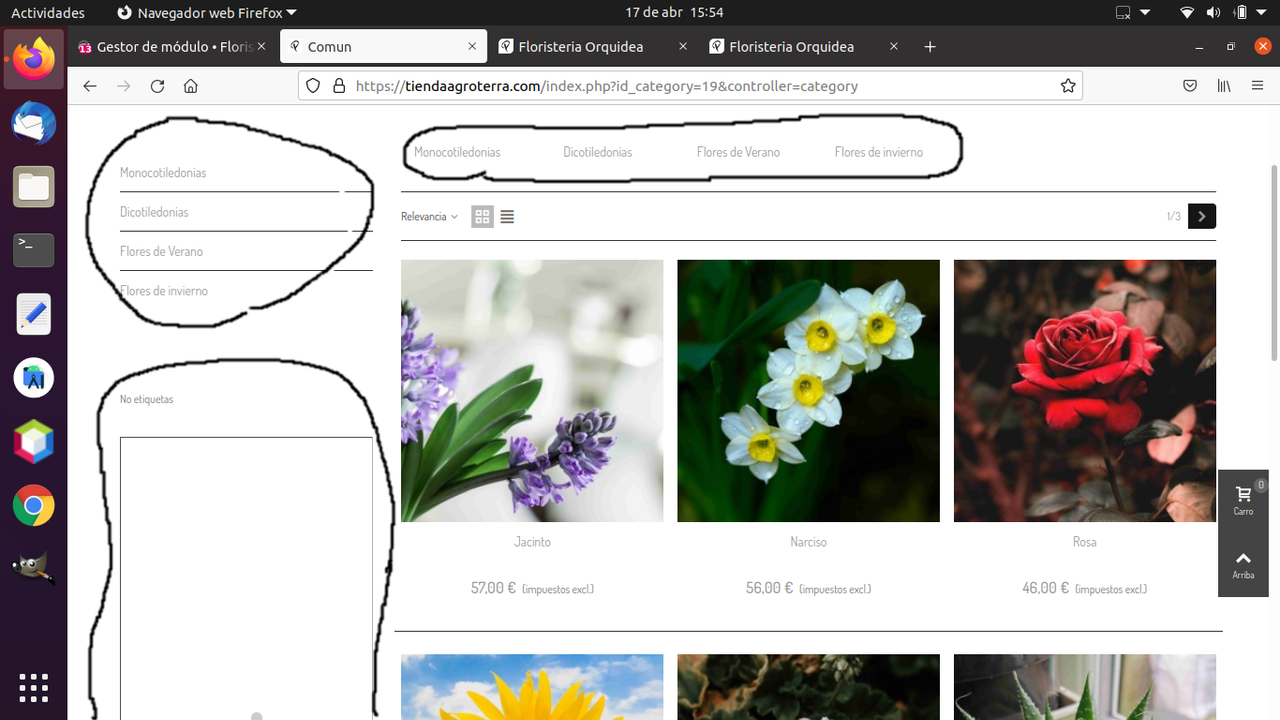This screenshot has height=720, width=1280.
Task: Open the Files manager in the dock
Action: tap(34, 187)
